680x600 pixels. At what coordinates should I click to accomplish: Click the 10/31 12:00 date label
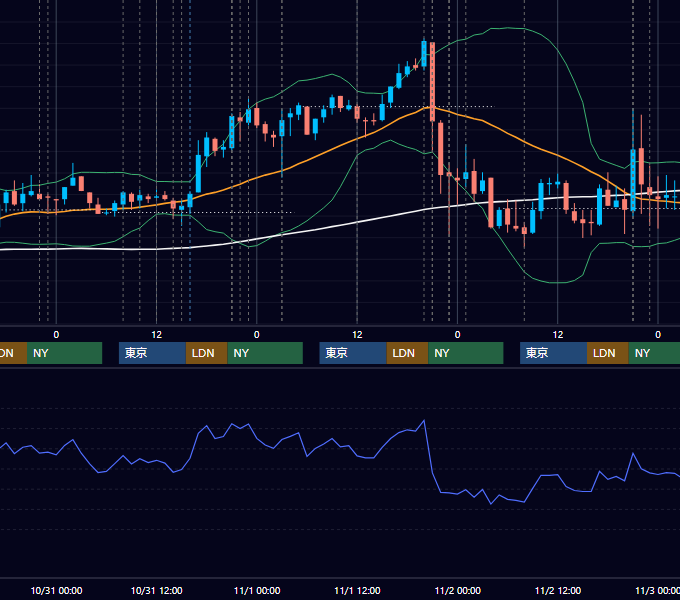[x=157, y=590]
